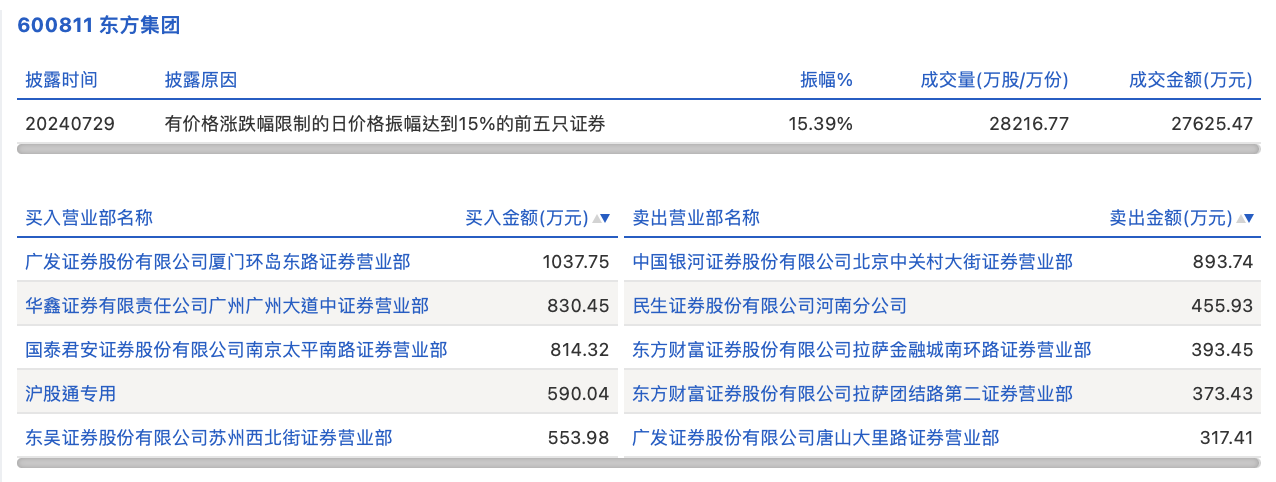Click the 卖出金额 sort arrows icon
This screenshot has height=482, width=1276.
pyautogui.click(x=1245, y=218)
